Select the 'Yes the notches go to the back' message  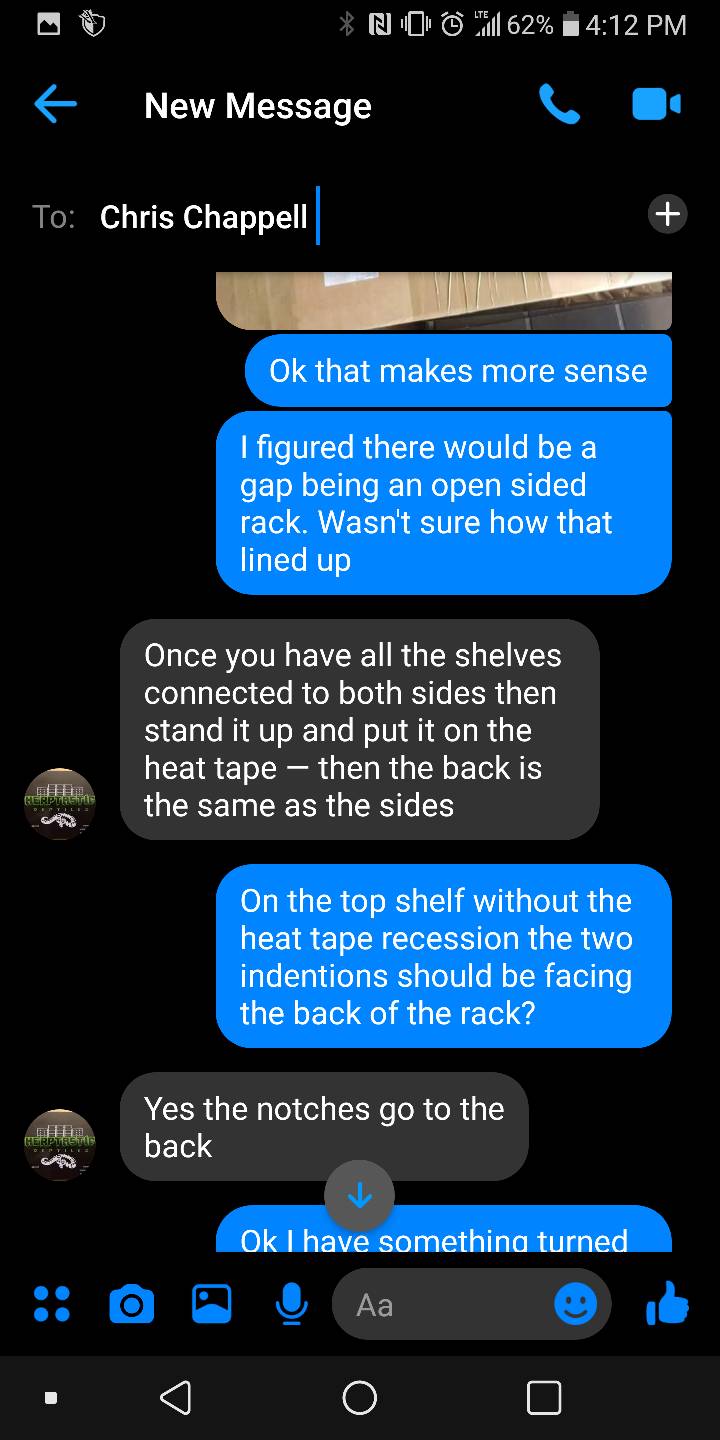click(x=324, y=1127)
